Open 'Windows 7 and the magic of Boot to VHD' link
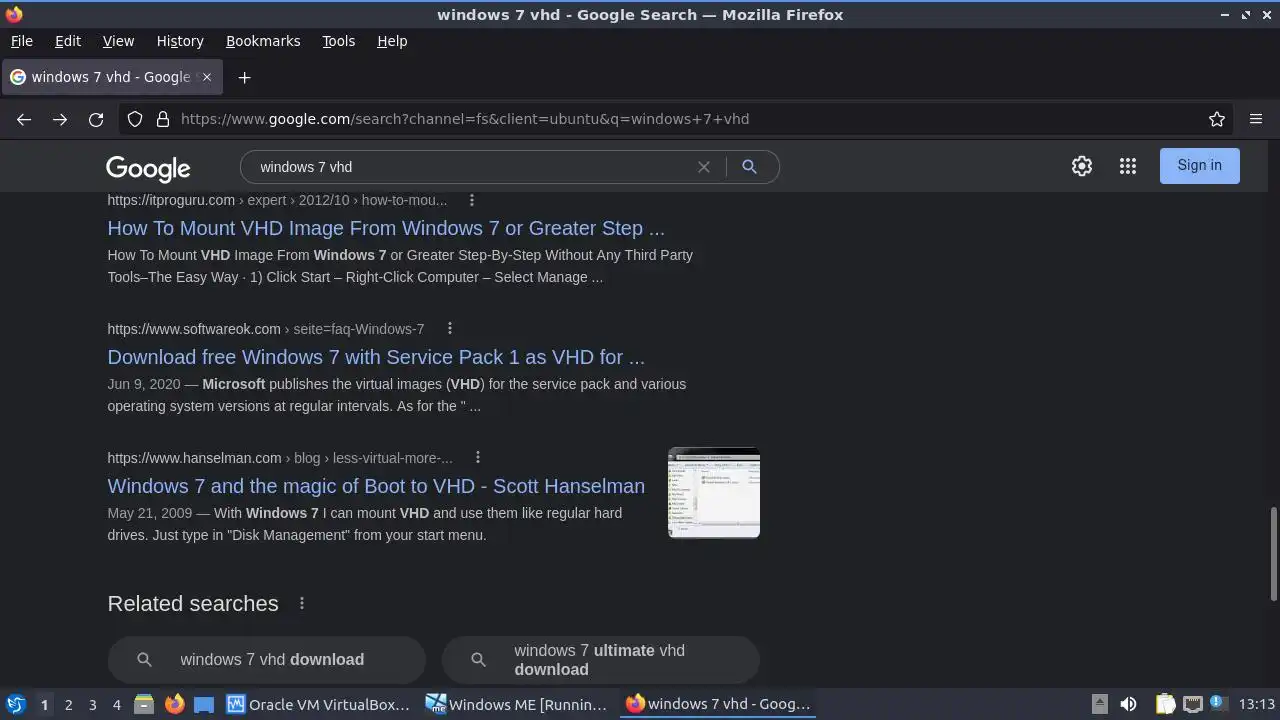The height and width of the screenshot is (720, 1280). pos(376,486)
